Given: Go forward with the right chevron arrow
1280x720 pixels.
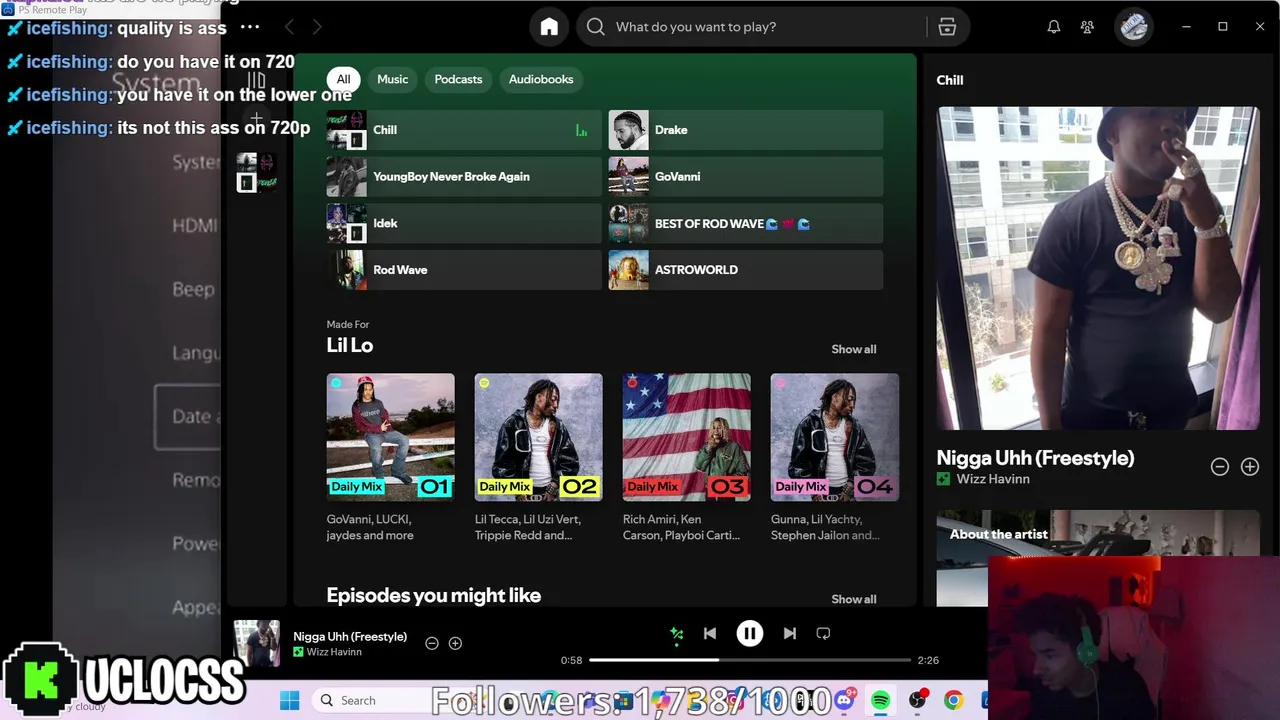Looking at the screenshot, I should point(317,27).
